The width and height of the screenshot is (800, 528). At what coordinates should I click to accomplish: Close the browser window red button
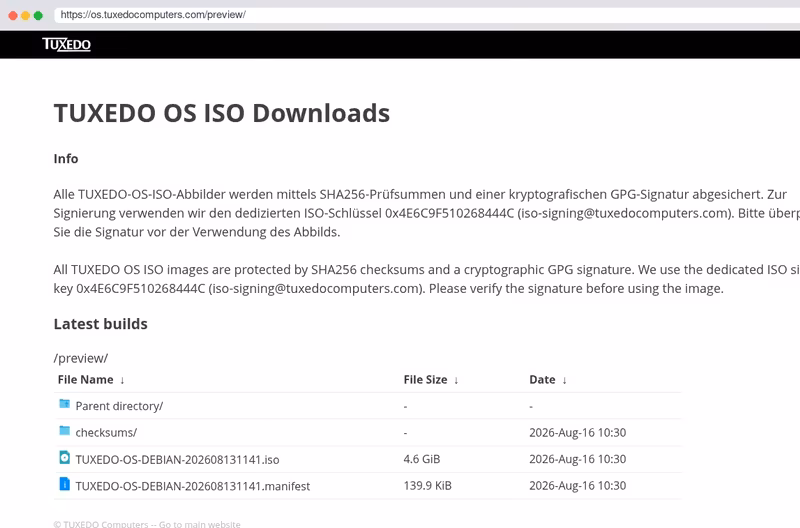coord(13,15)
